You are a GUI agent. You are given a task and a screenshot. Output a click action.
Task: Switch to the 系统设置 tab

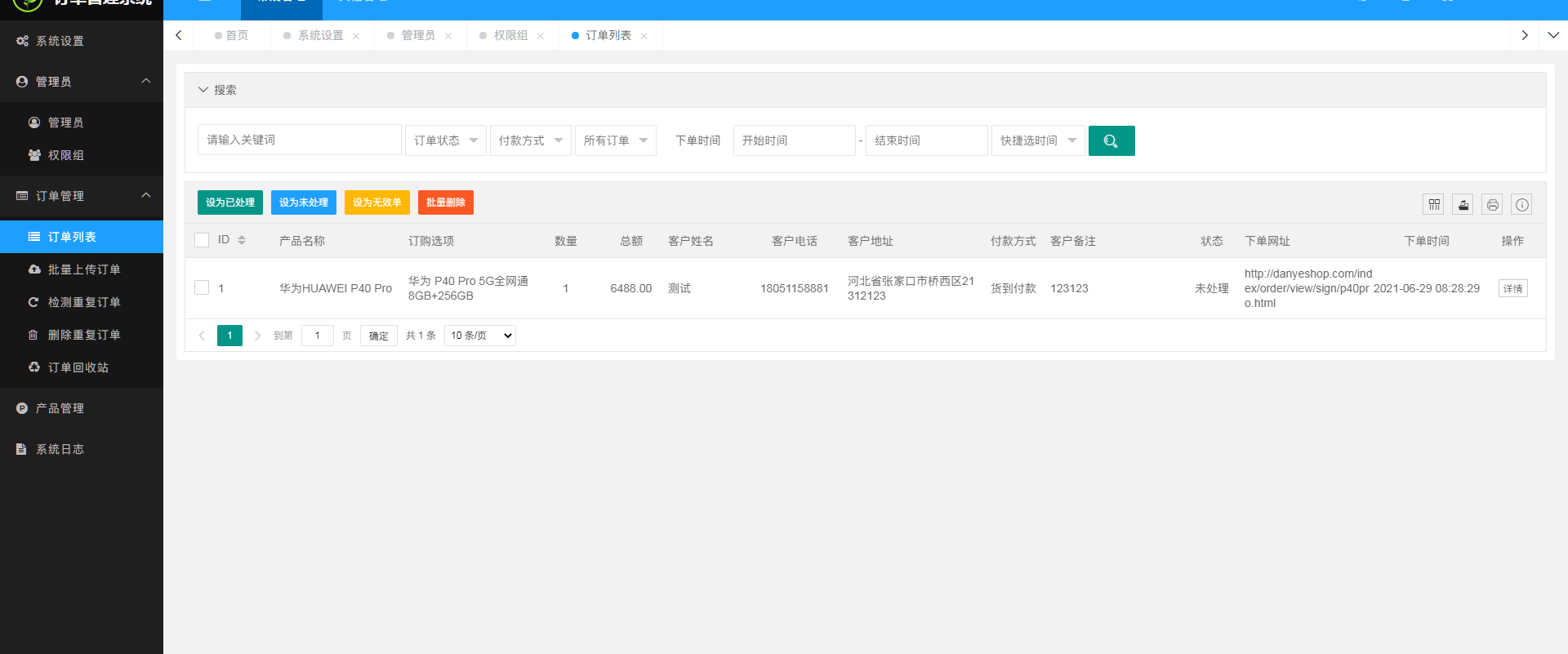point(320,36)
